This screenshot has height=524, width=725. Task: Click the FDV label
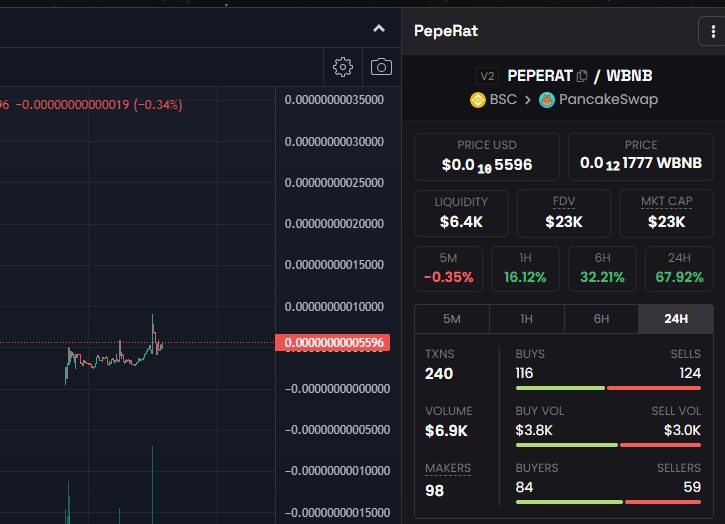[564, 202]
